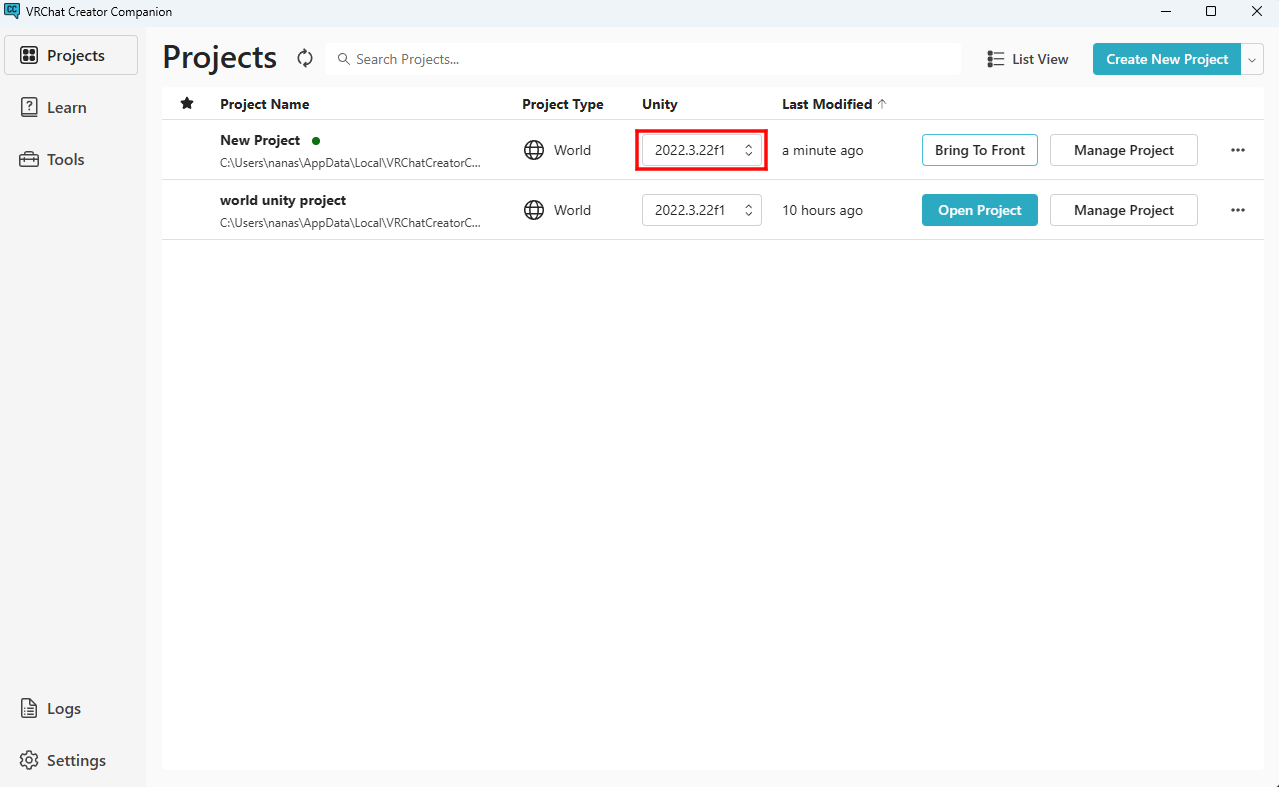Image resolution: width=1279 pixels, height=787 pixels.
Task: Focus the Search Projects input field
Action: point(643,59)
